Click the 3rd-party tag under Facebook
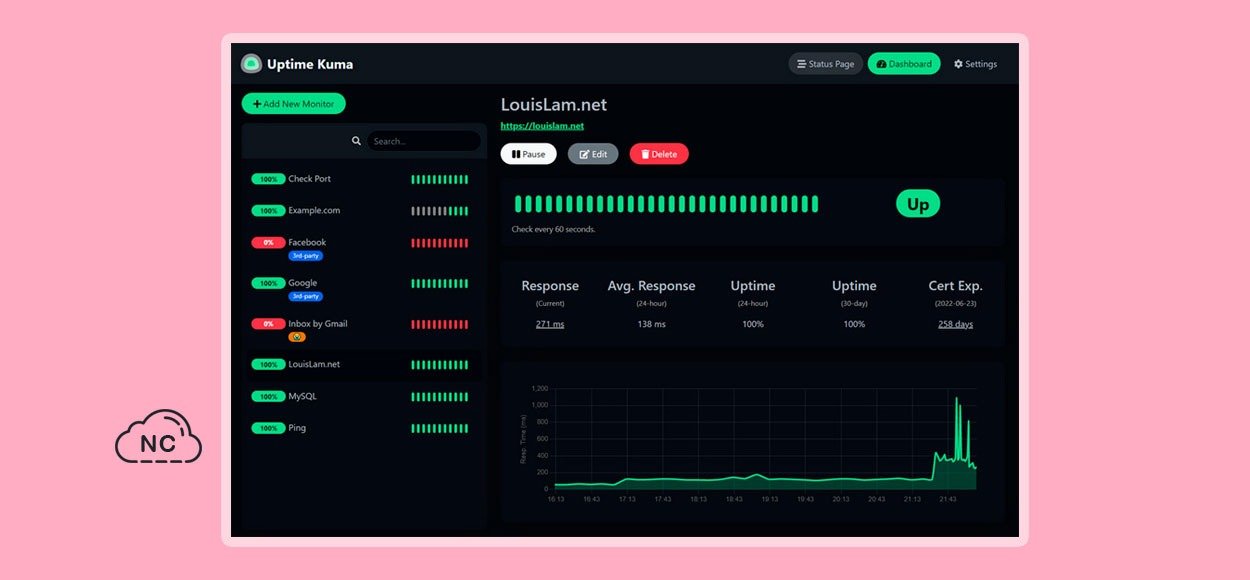This screenshot has width=1250, height=580. coord(305,256)
